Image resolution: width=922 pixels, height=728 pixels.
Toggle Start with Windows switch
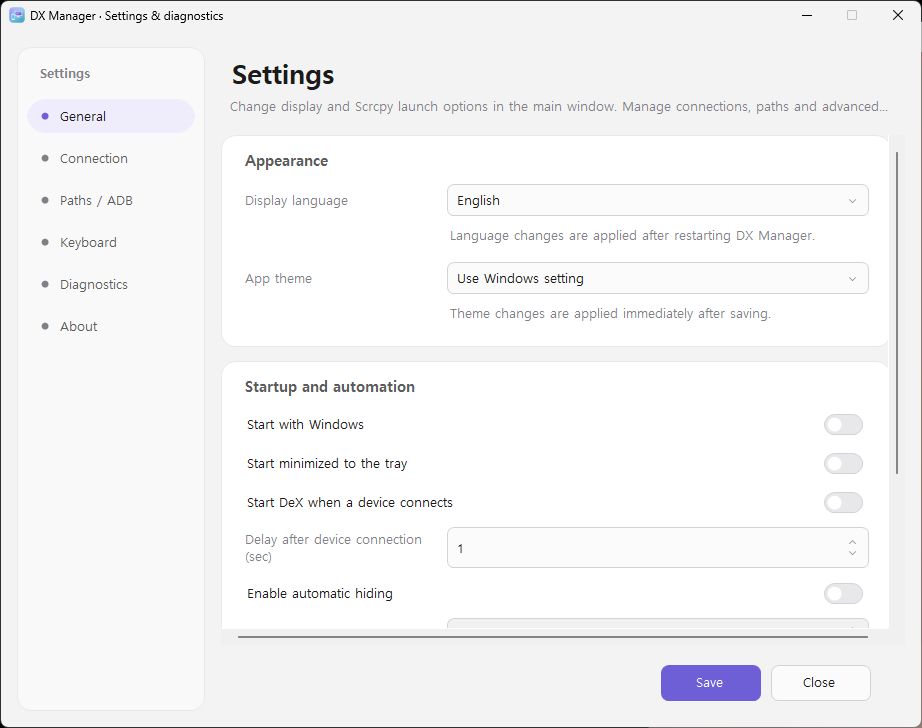coord(843,425)
